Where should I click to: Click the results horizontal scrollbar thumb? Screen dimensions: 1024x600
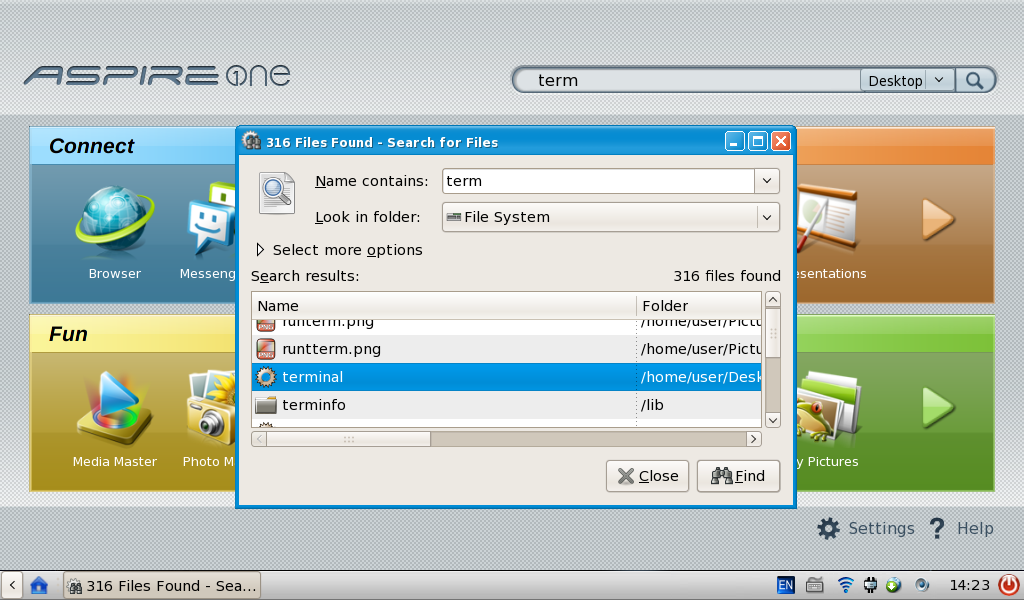(x=349, y=439)
